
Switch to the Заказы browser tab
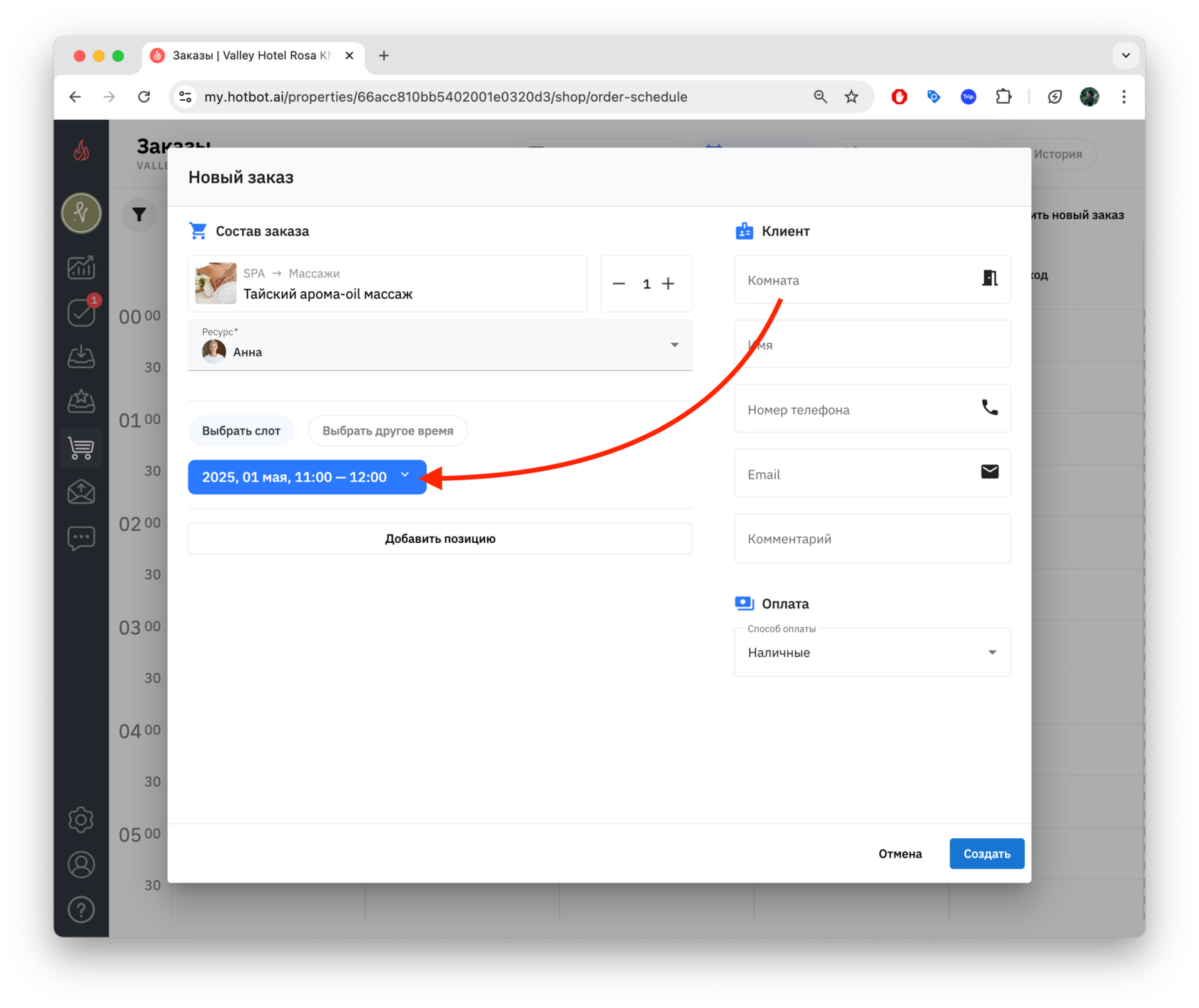tap(253, 56)
